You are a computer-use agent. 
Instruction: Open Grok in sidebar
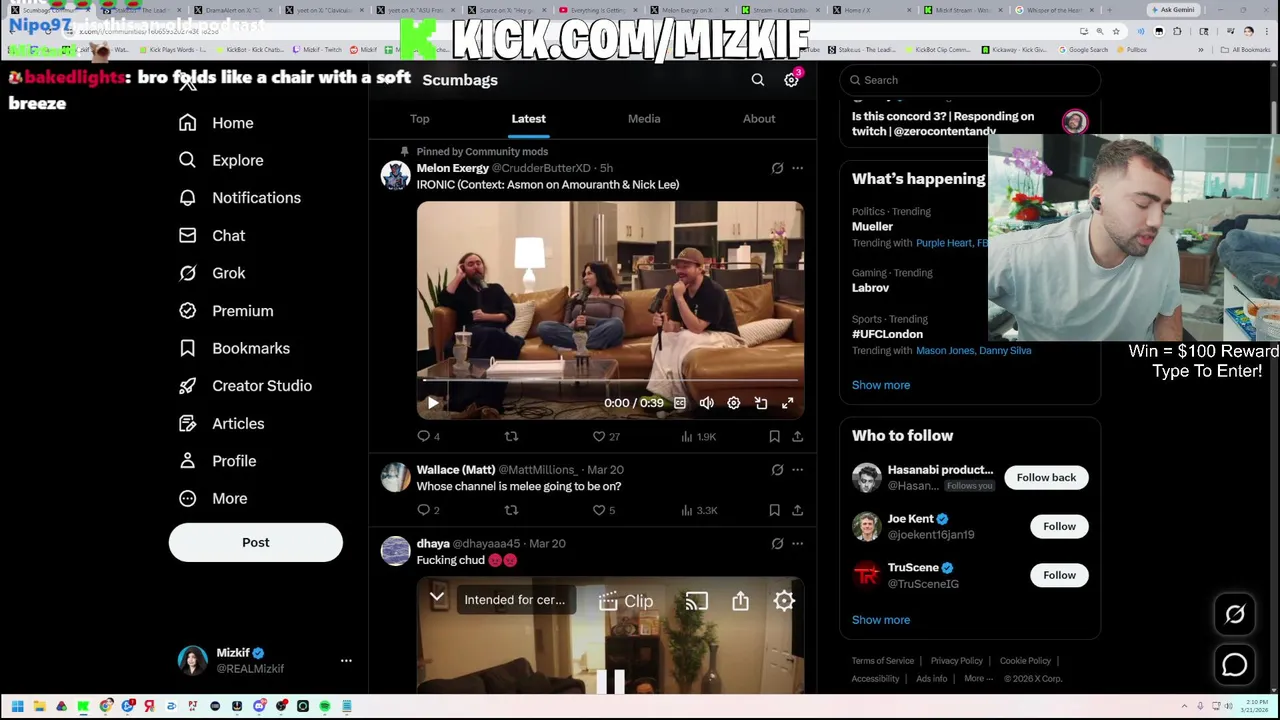pos(212,273)
